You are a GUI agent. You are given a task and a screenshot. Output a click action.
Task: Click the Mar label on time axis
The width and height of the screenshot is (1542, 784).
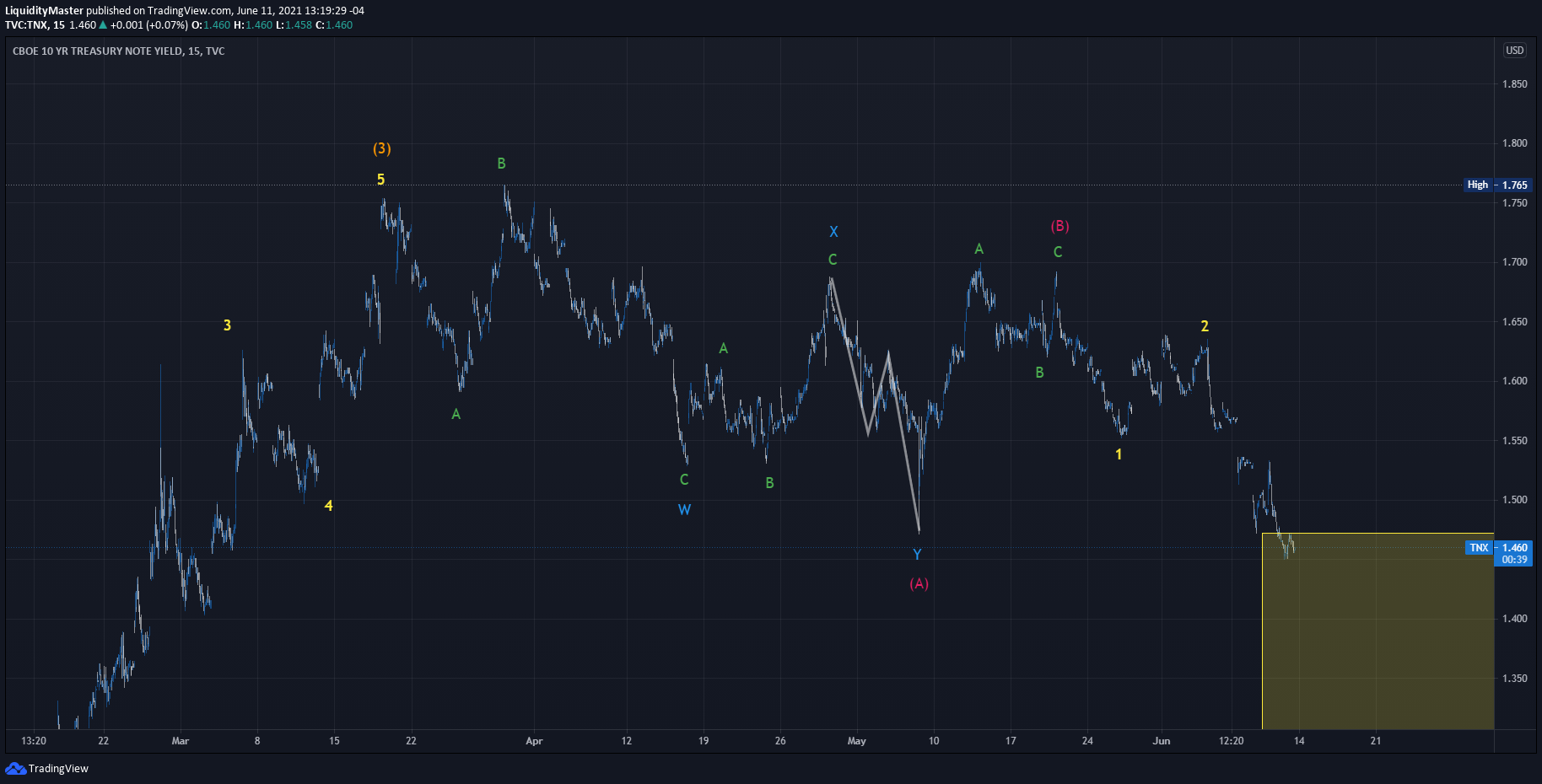181,741
